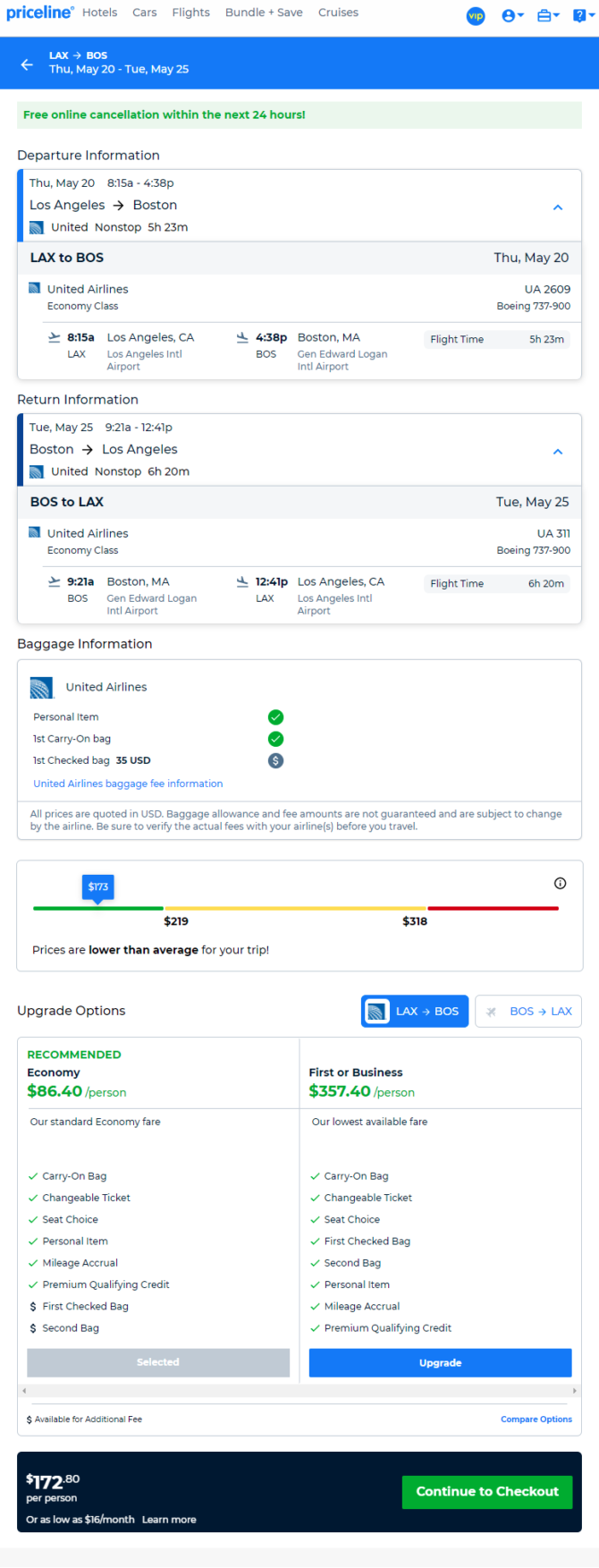The image size is (599, 1568).
Task: Click the Personal Item green check icon
Action: pos(275,716)
